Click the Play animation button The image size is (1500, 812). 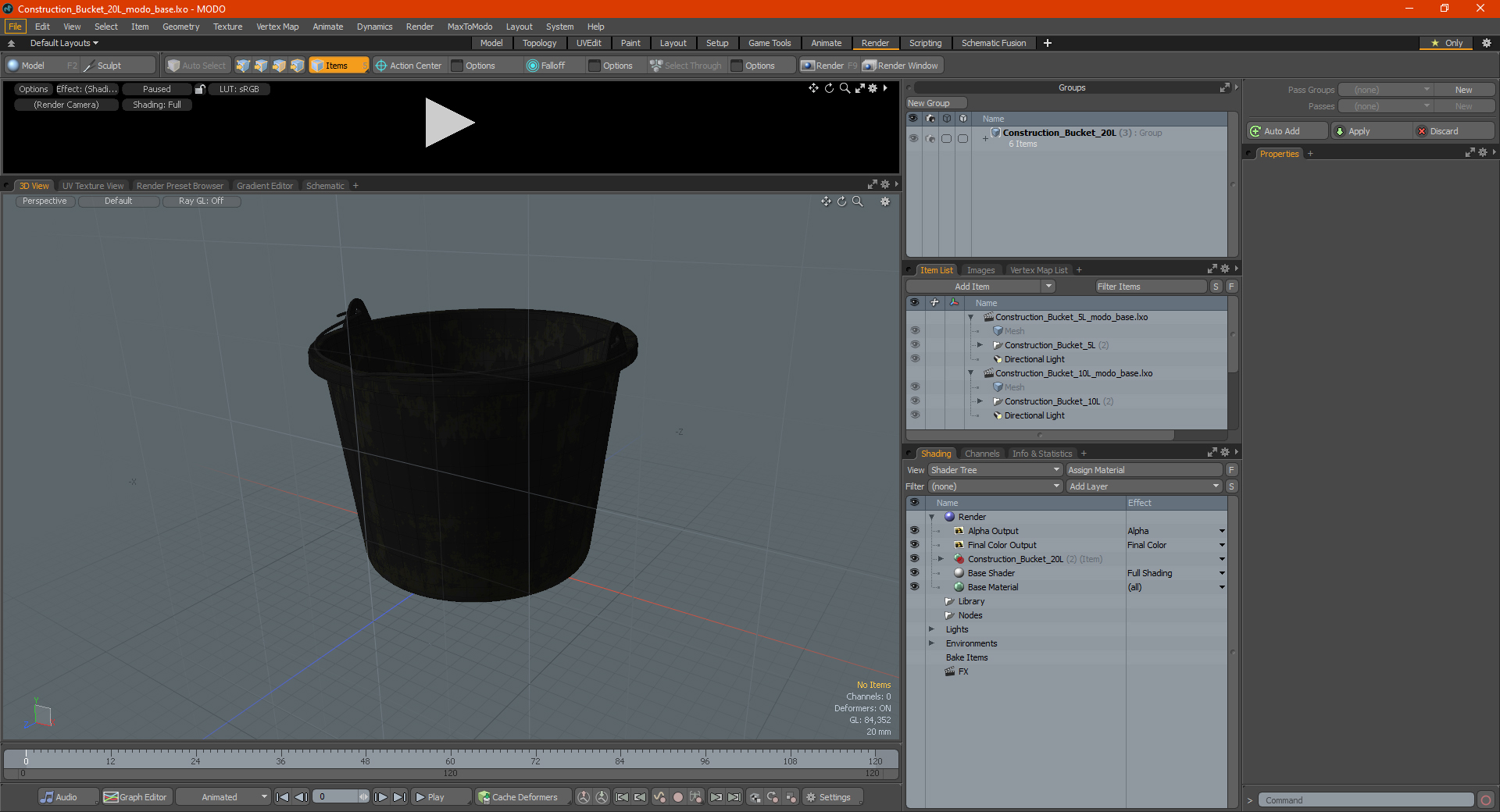(441, 797)
